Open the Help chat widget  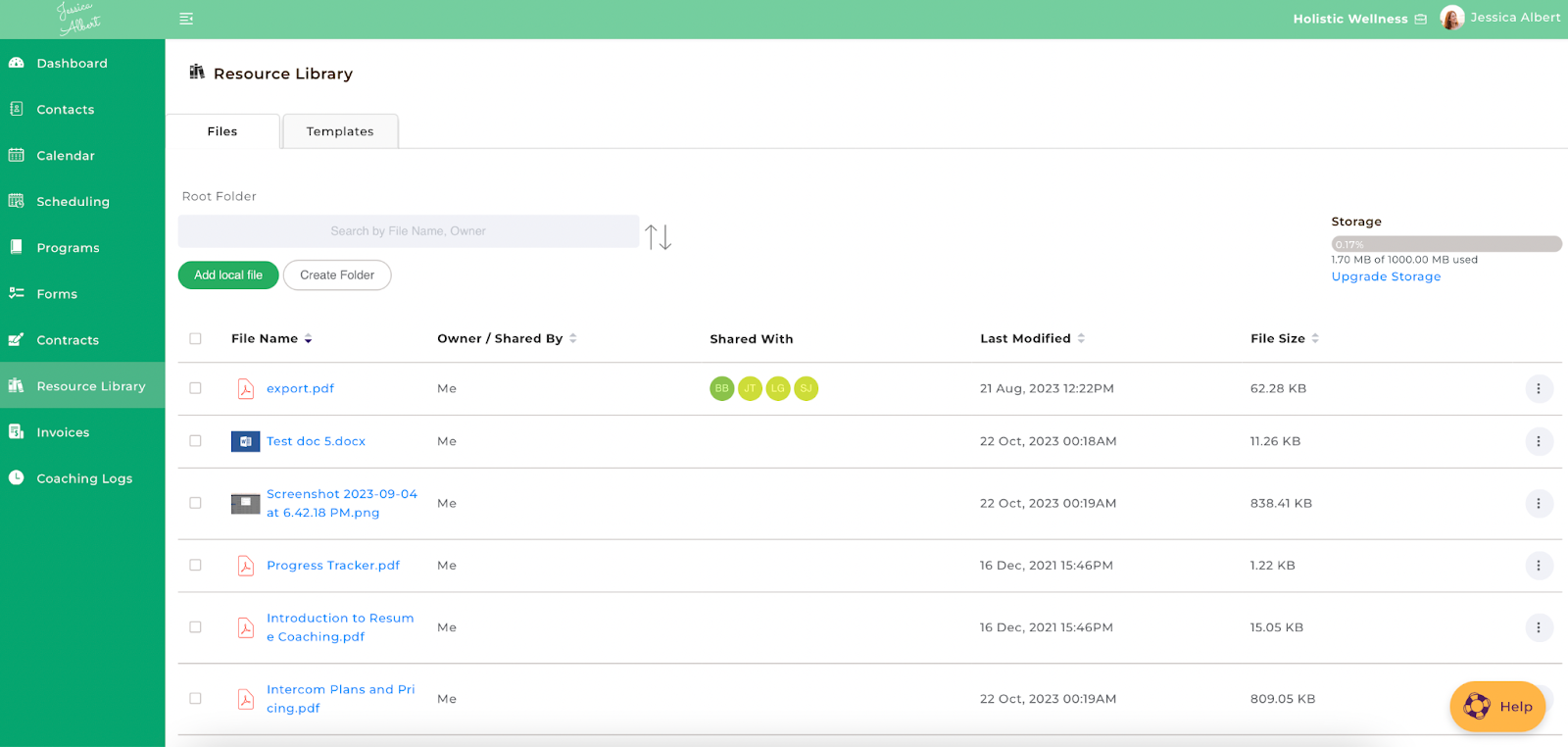(1496, 706)
